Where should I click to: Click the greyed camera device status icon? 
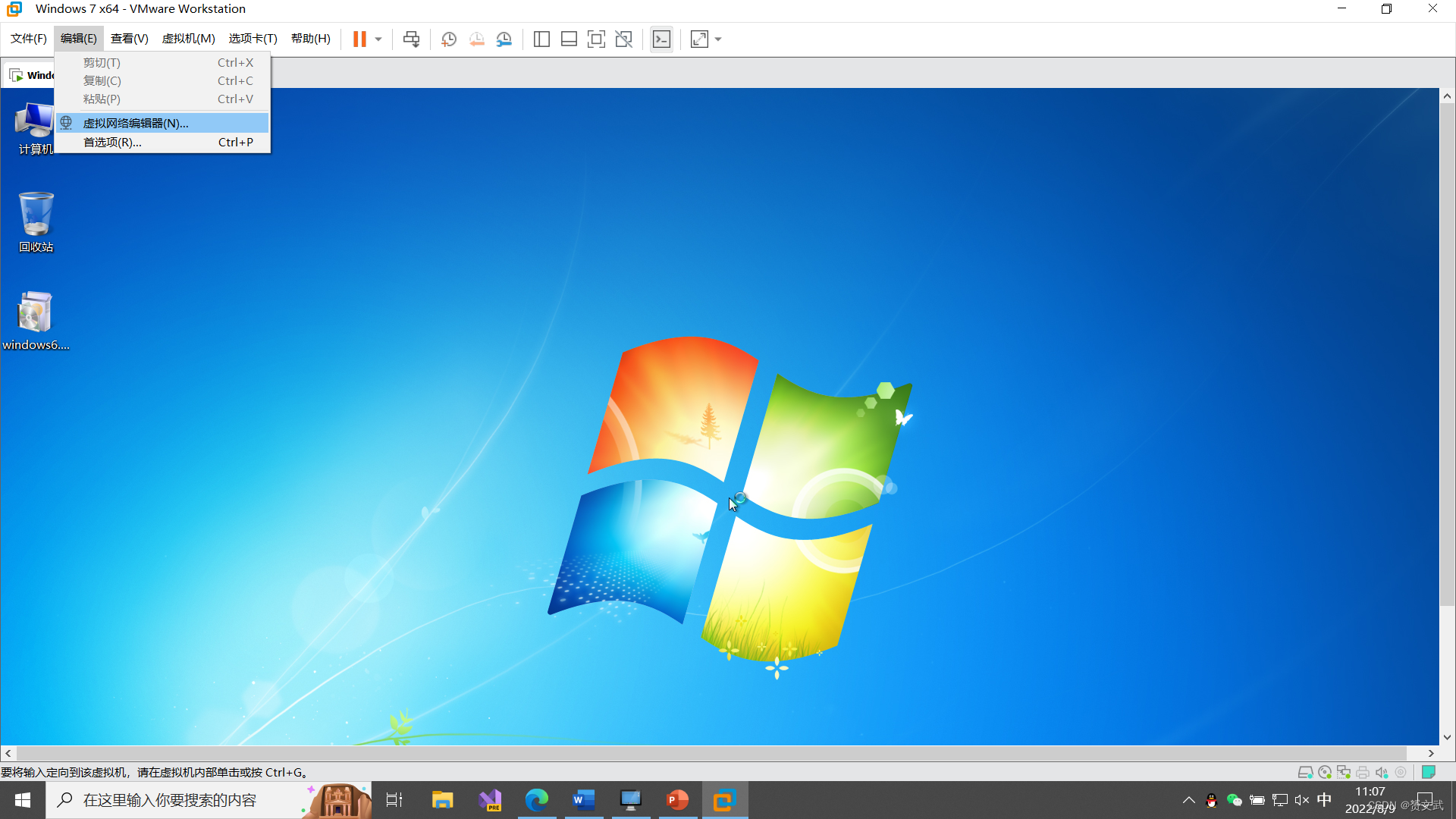click(1401, 772)
